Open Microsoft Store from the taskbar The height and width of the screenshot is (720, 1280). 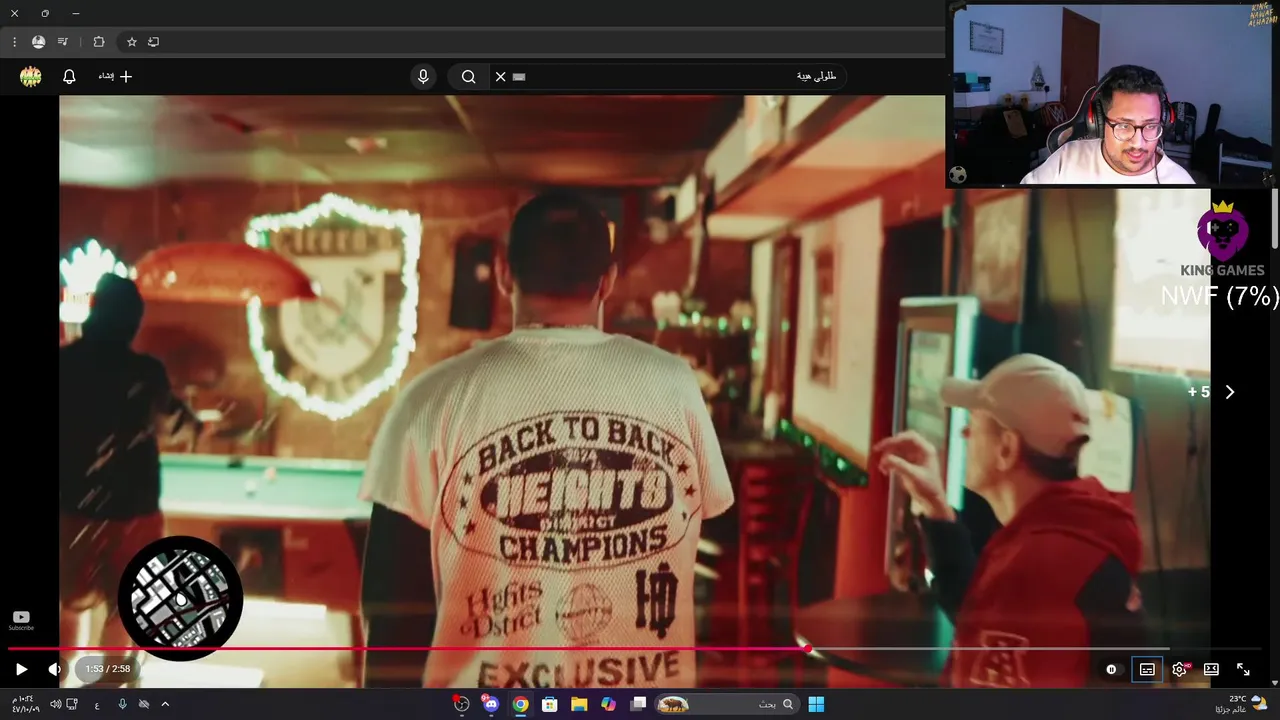(x=549, y=704)
